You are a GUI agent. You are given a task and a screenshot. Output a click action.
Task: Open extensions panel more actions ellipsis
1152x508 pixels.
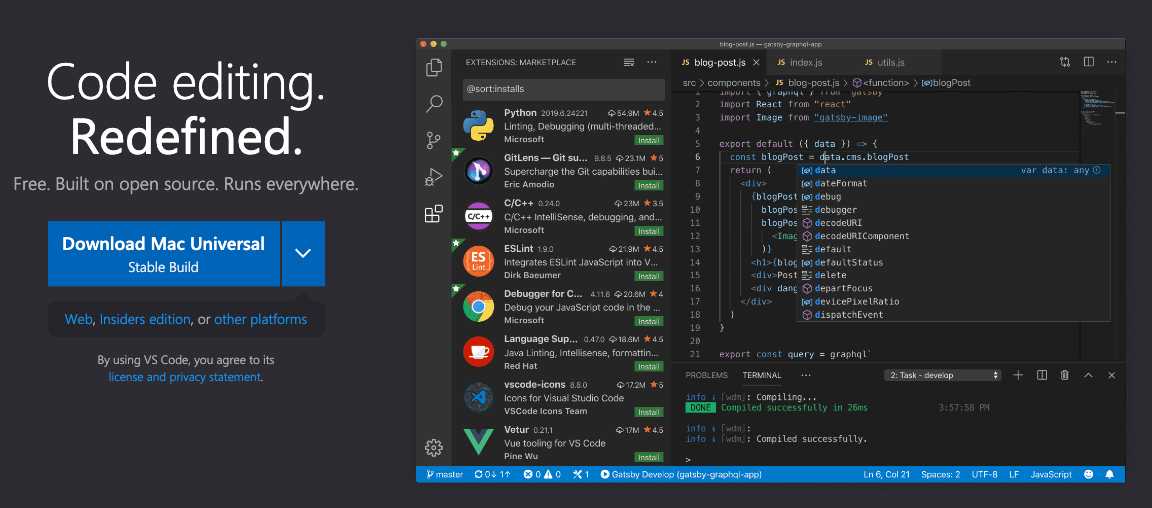click(652, 62)
